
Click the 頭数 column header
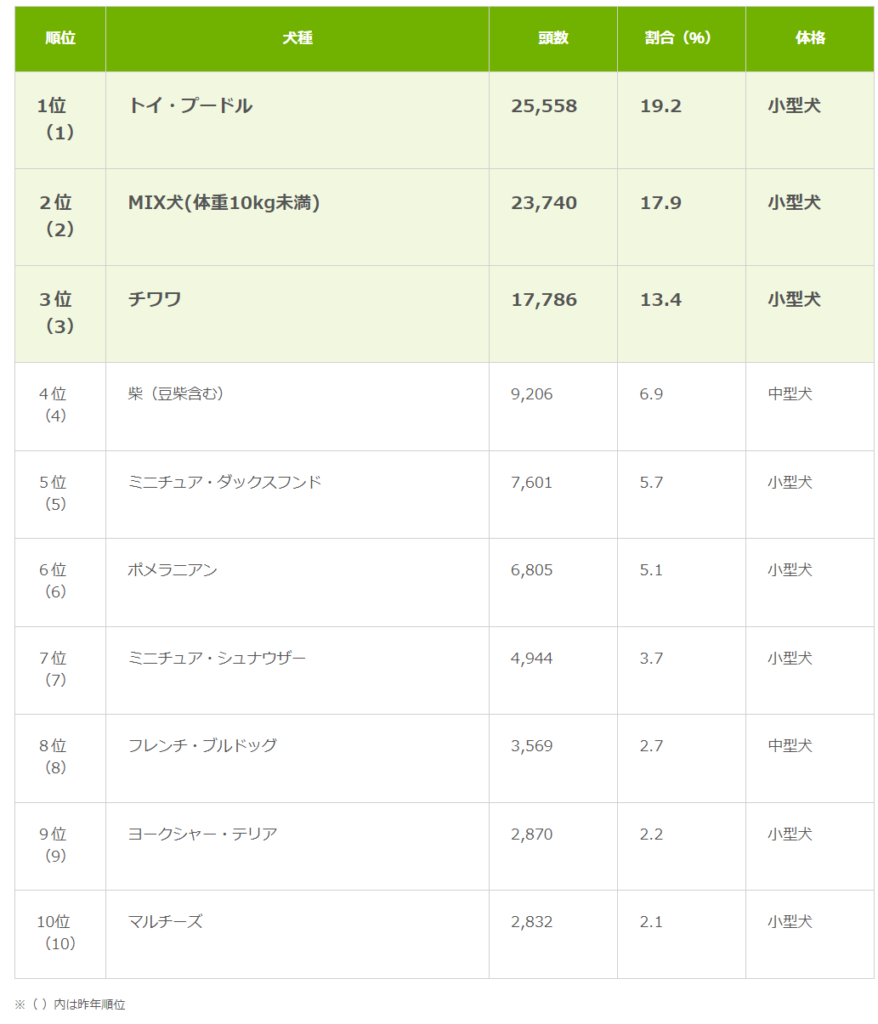click(552, 38)
